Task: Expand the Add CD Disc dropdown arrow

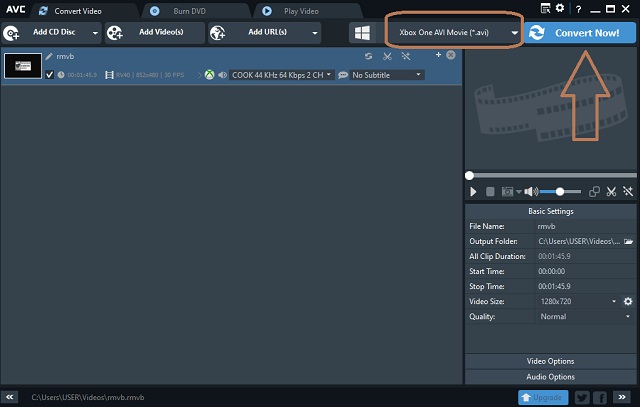Action: (95, 33)
